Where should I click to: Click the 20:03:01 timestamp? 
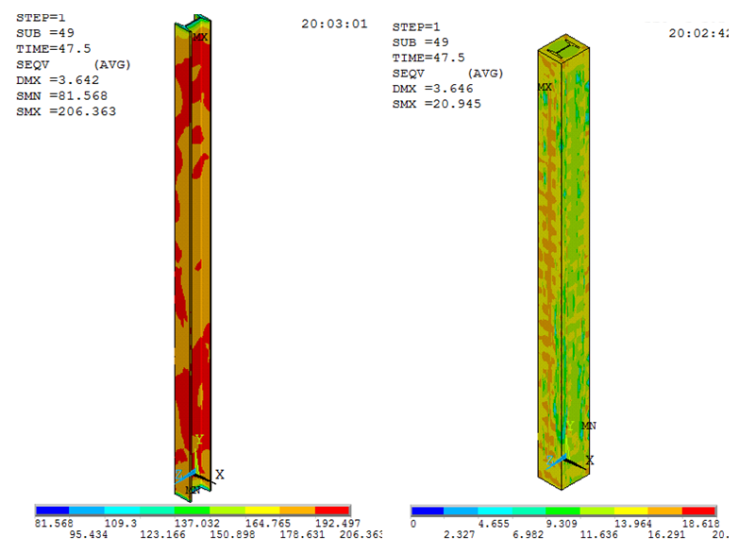pyautogui.click(x=334, y=23)
